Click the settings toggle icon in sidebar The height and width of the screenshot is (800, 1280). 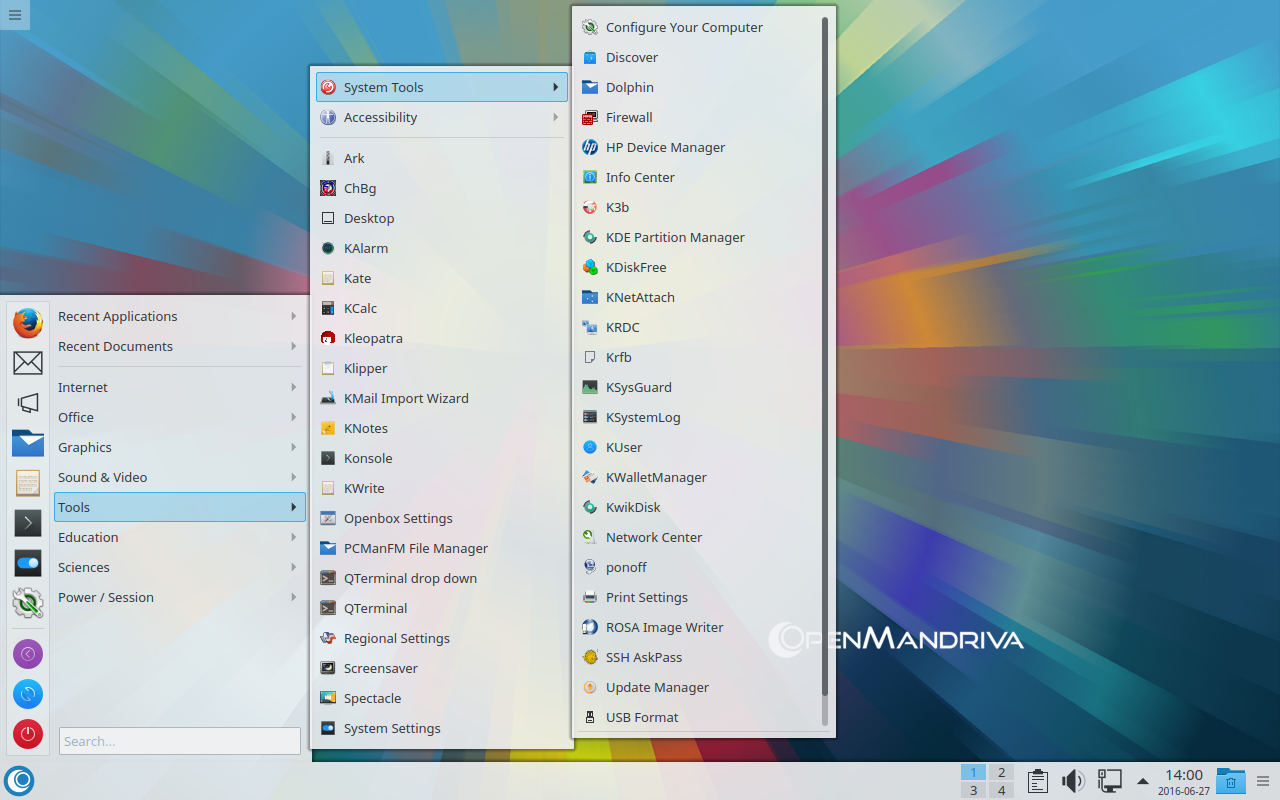(28, 563)
